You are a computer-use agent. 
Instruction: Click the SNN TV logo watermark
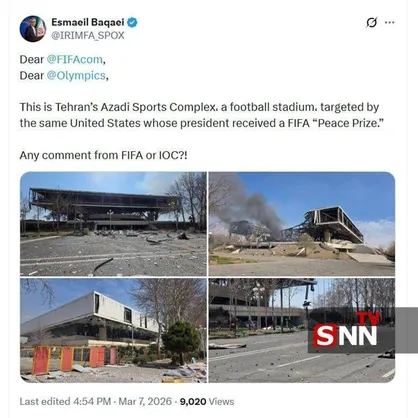(x=347, y=330)
